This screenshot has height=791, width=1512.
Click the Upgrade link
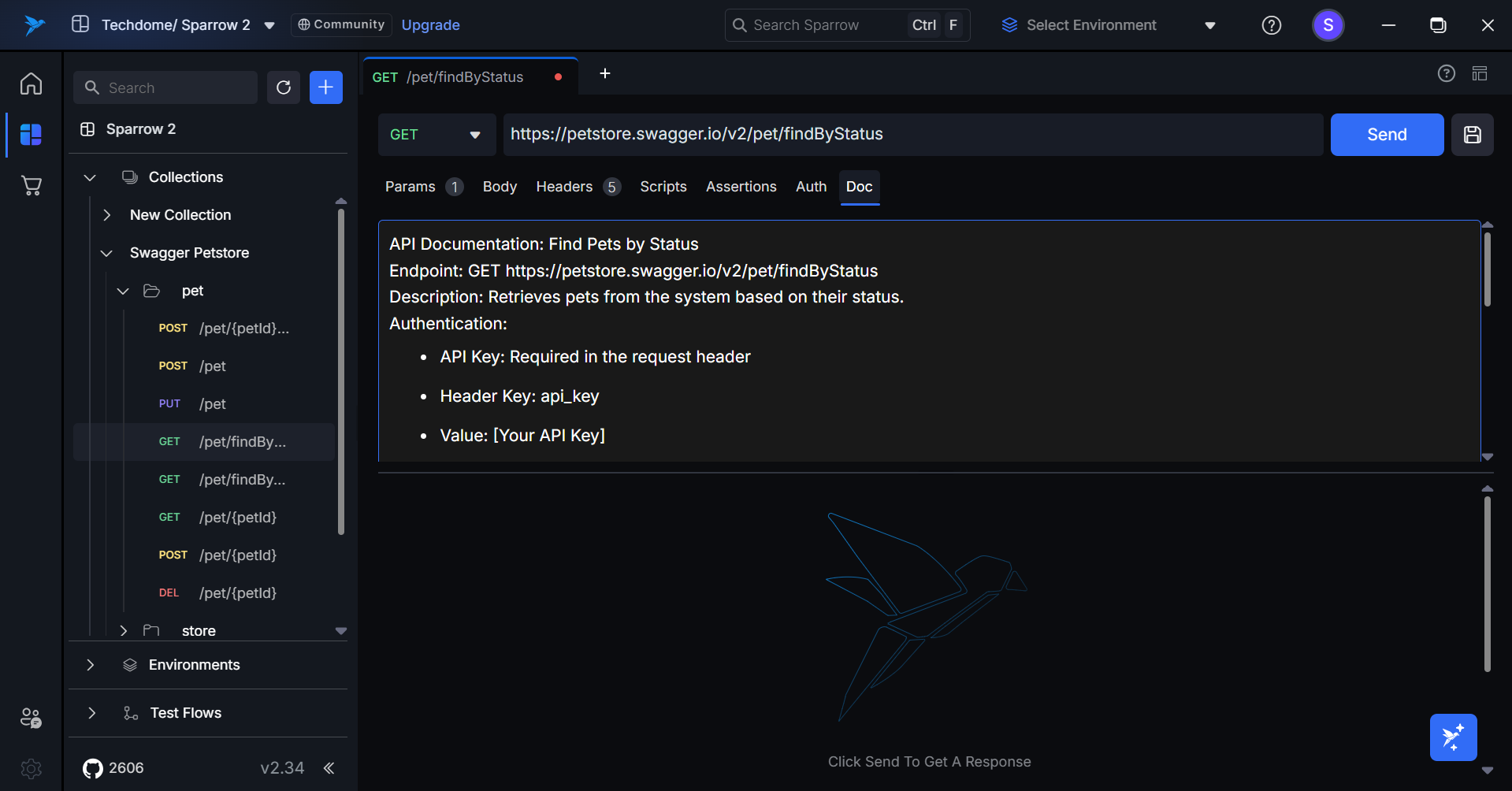430,25
